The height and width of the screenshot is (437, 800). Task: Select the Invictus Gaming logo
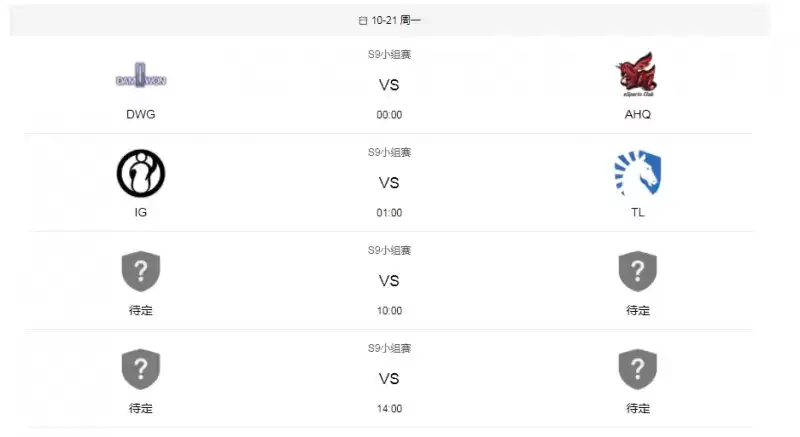pyautogui.click(x=141, y=172)
